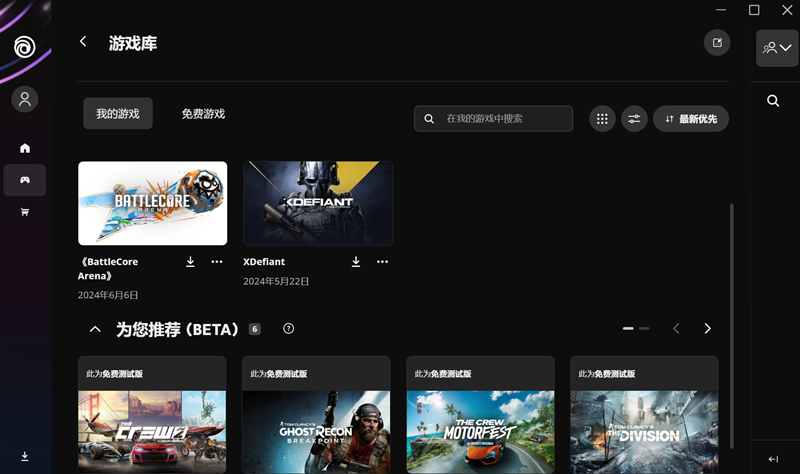Click the XDefiant title text

pyautogui.click(x=264, y=262)
